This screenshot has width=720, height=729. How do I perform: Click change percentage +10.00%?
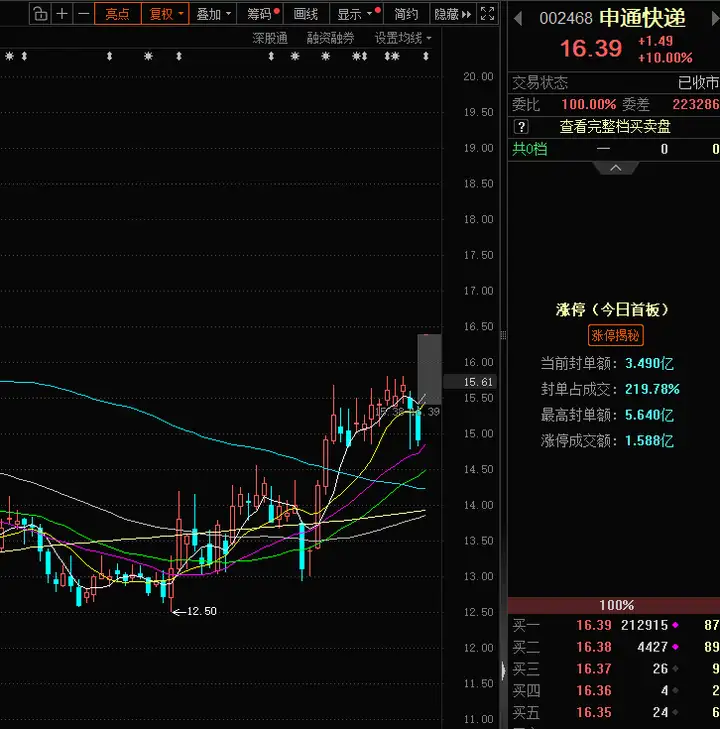pyautogui.click(x=665, y=58)
